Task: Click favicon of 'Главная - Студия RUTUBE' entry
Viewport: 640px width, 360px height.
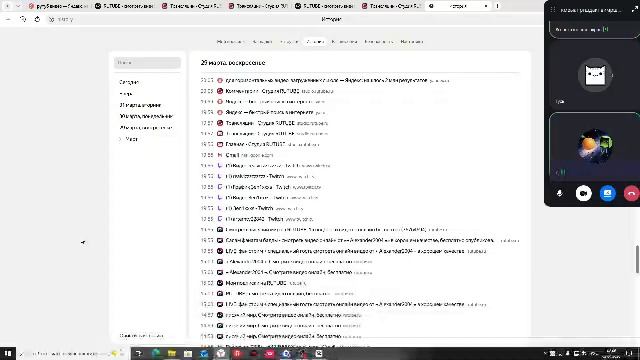Action: pos(220,144)
